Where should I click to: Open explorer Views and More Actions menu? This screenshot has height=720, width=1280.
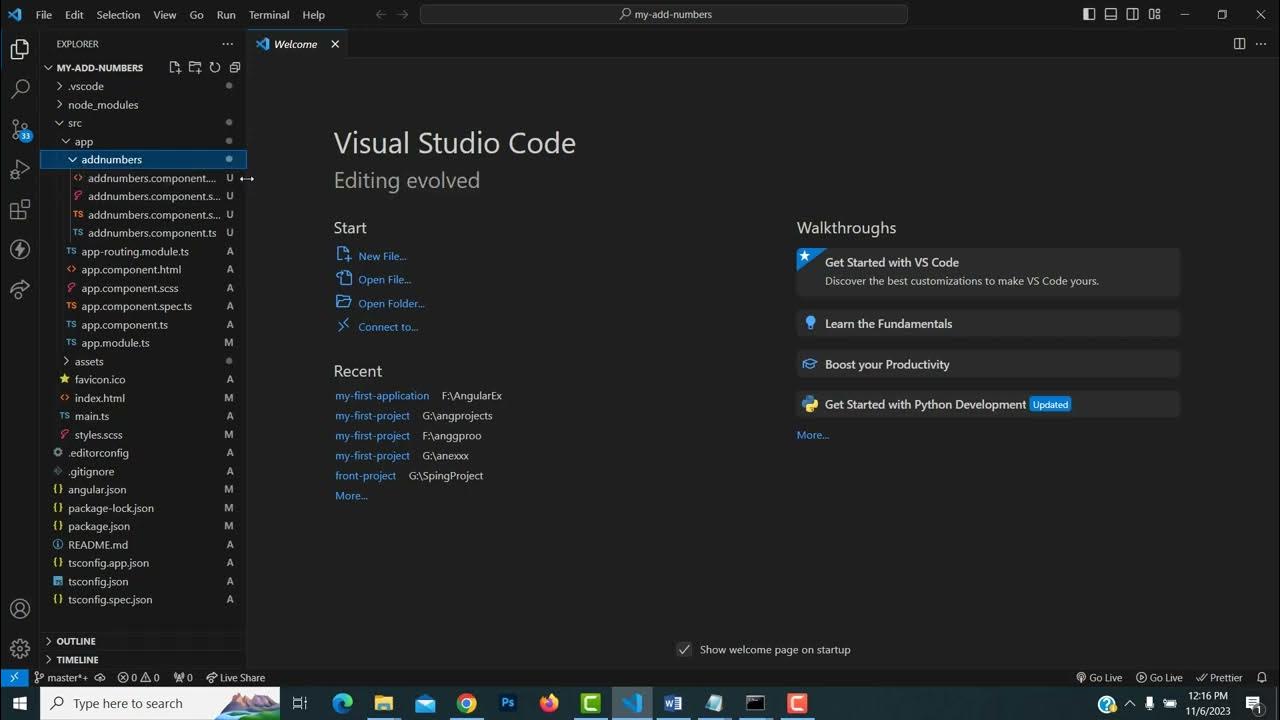coord(228,44)
